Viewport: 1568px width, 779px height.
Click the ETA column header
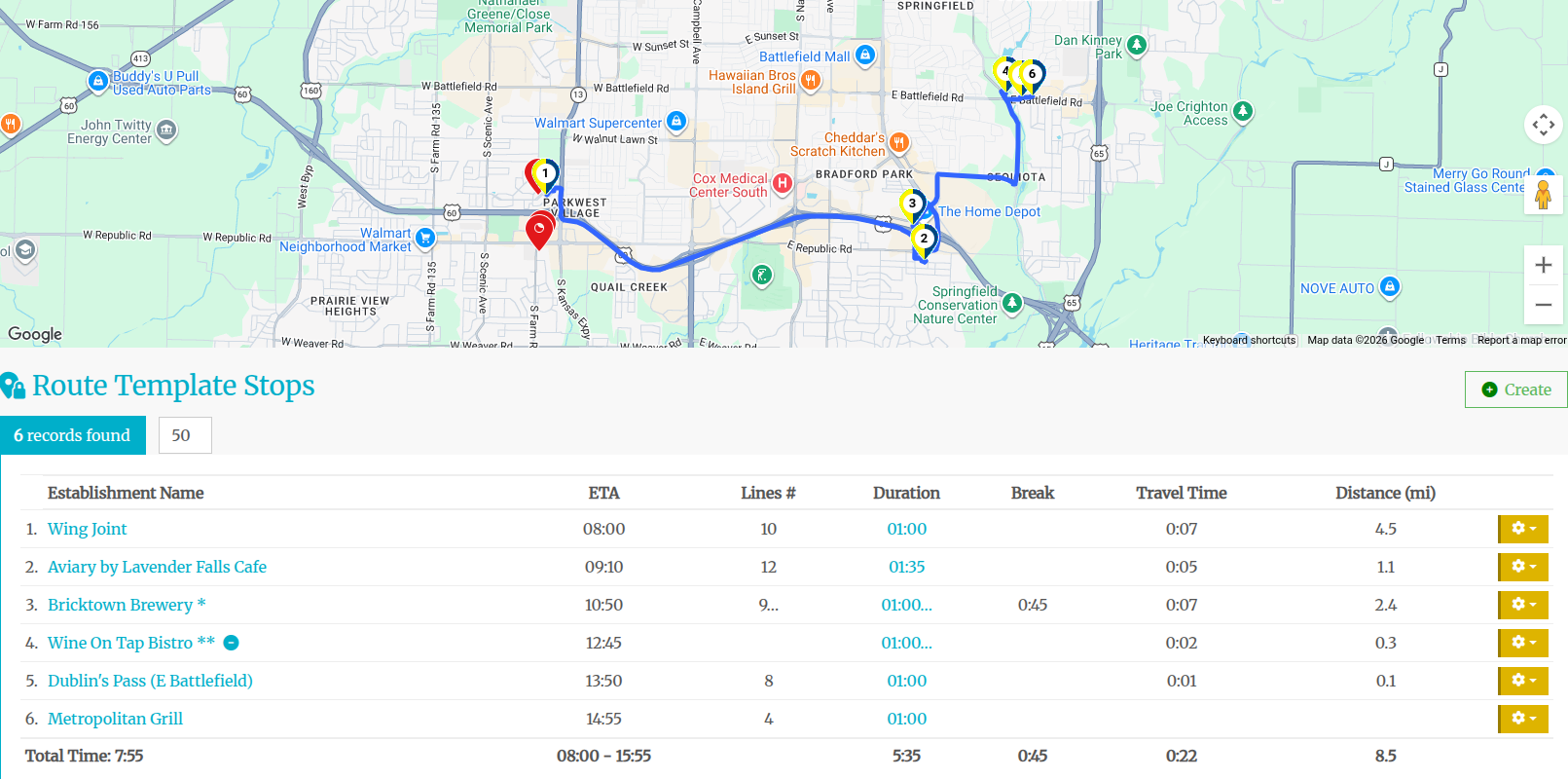pyautogui.click(x=603, y=493)
